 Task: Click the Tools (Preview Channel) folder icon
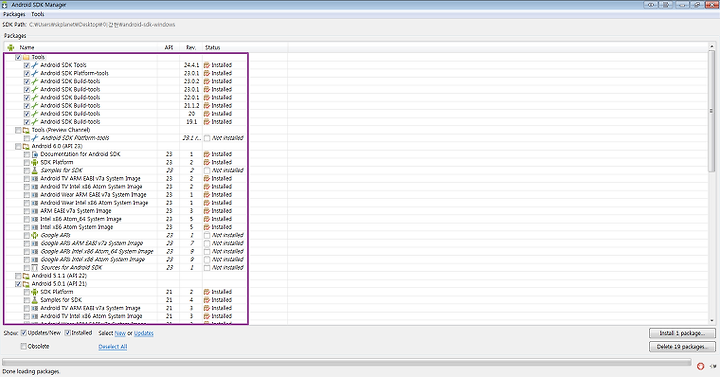click(26, 130)
